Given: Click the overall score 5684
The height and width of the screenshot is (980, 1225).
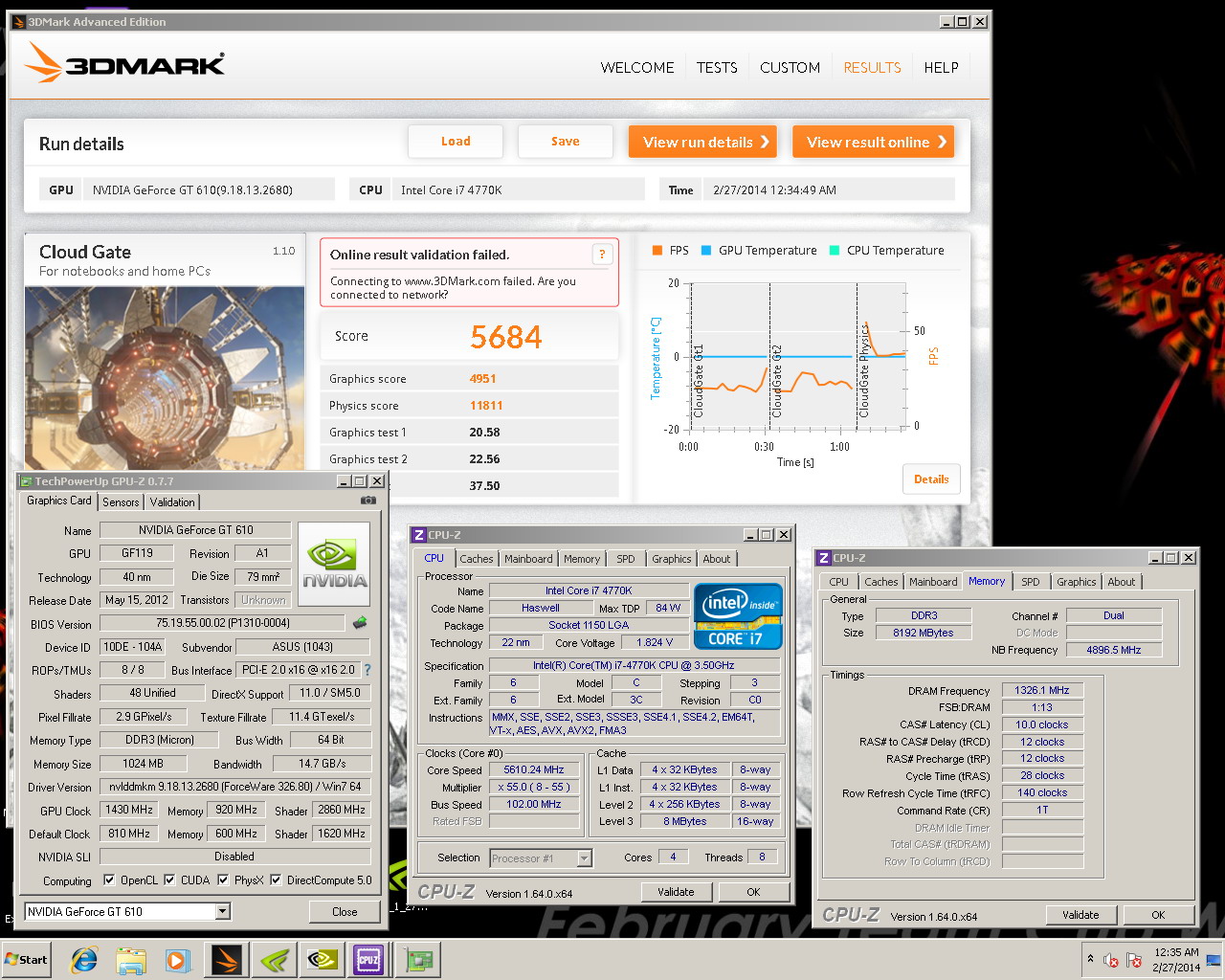Looking at the screenshot, I should pos(505,337).
